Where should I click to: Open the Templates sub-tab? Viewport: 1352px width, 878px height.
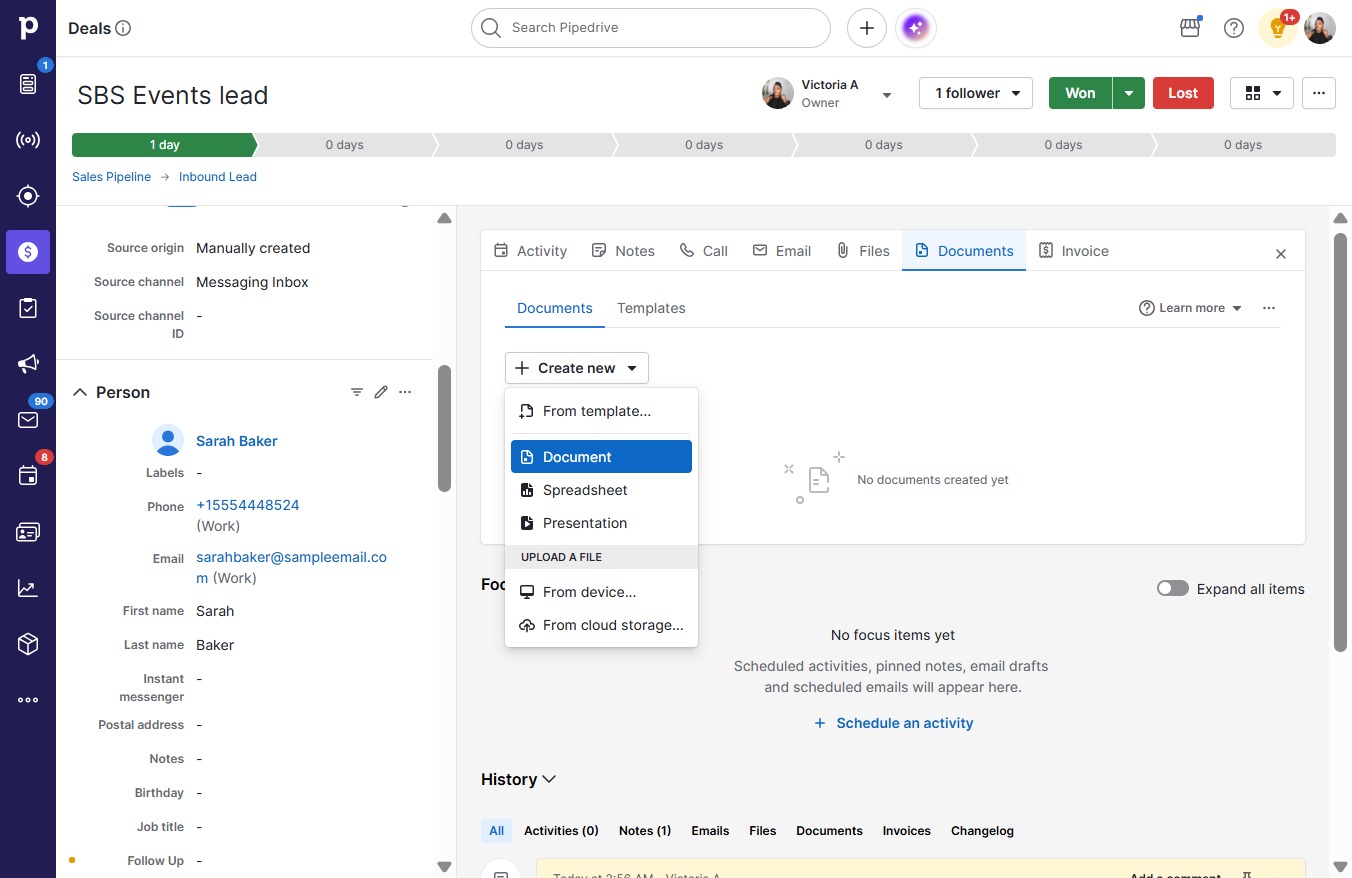(x=651, y=308)
